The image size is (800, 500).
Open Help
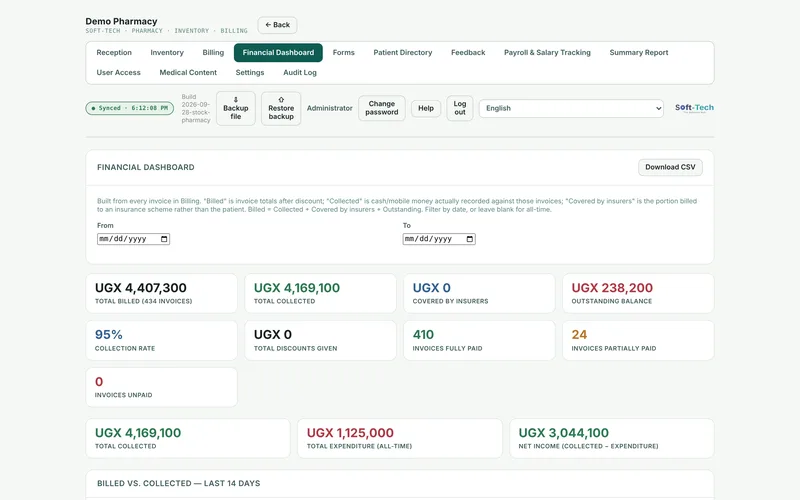pos(426,108)
